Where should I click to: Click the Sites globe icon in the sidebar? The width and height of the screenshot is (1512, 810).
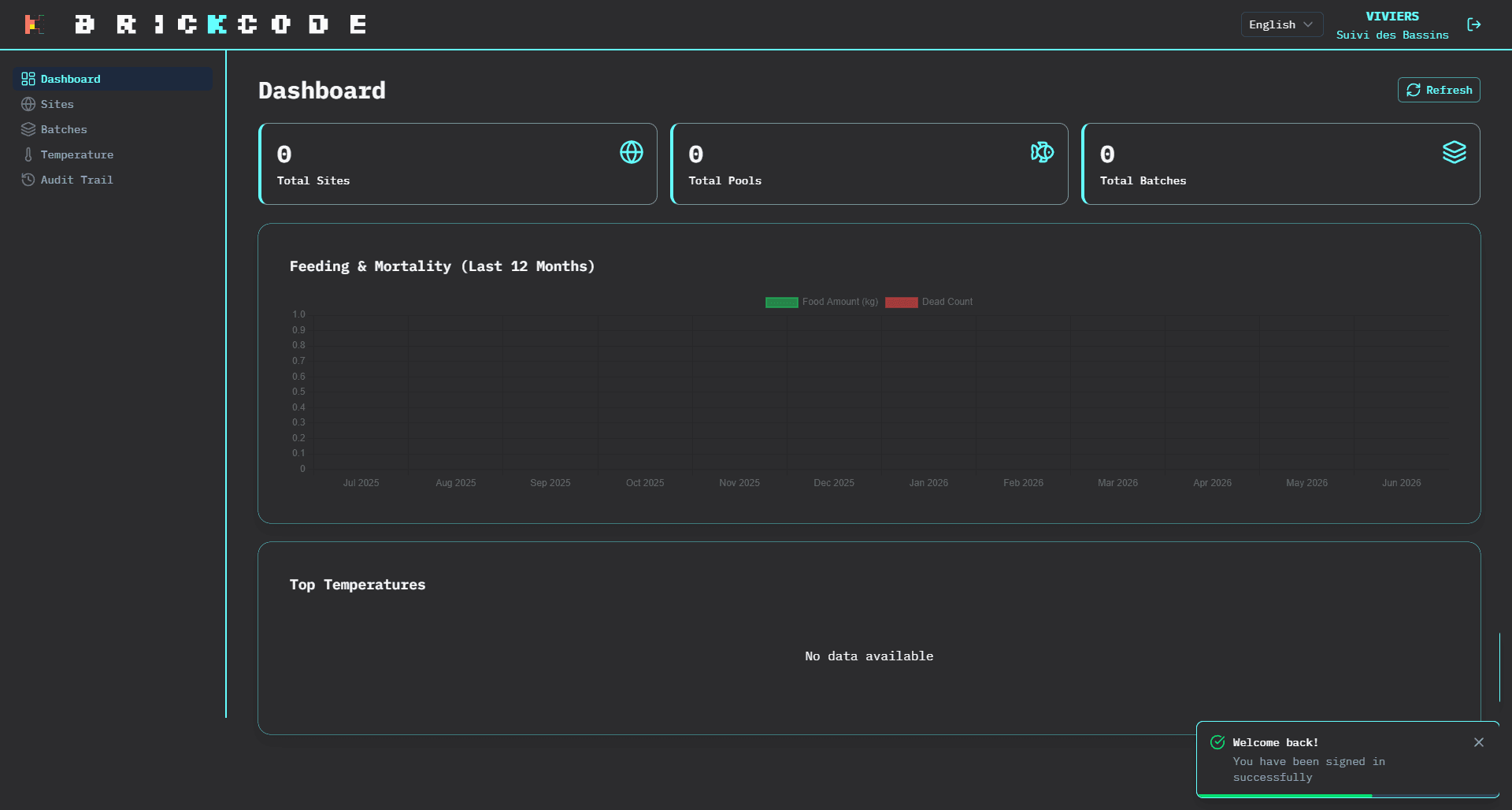coord(28,104)
